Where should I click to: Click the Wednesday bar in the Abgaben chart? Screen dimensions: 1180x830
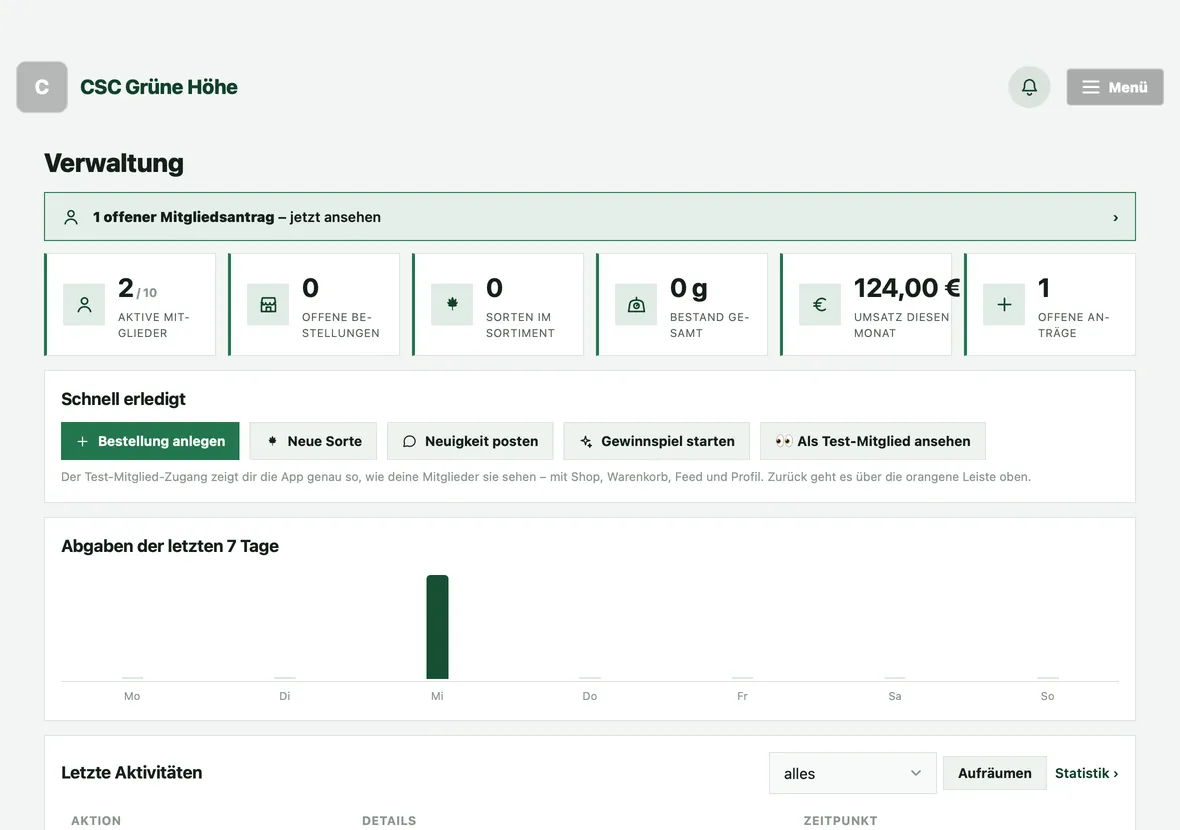click(x=437, y=627)
